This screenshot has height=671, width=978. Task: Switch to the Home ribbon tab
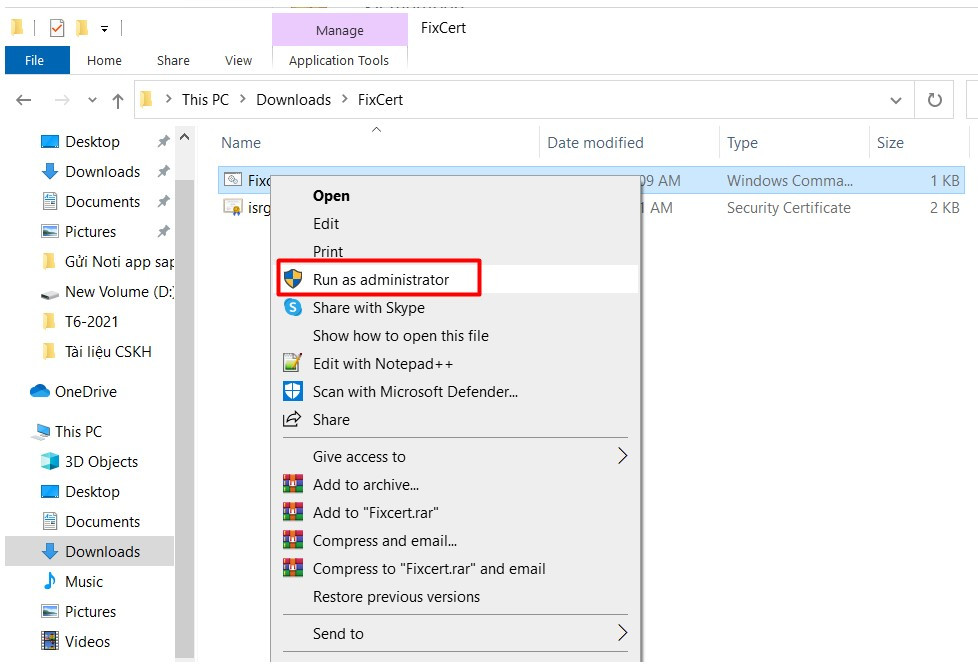pos(104,60)
